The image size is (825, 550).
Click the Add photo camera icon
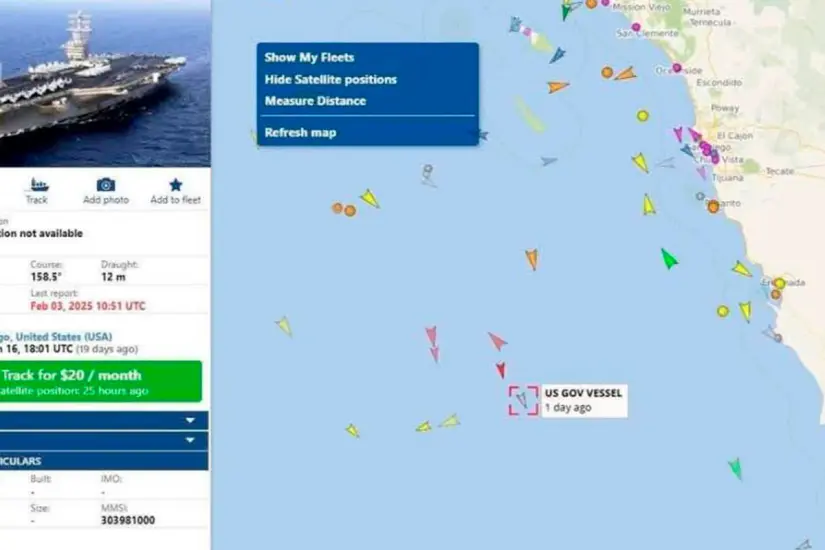pyautogui.click(x=106, y=185)
